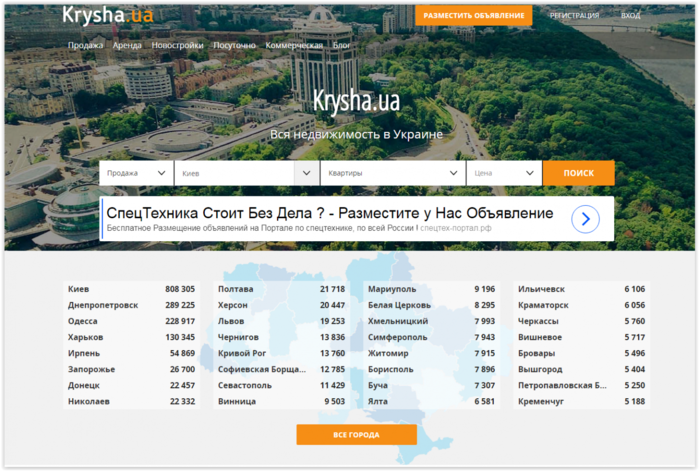This screenshot has height=471, width=699.
Task: Click the ВСЕ ГОРОДА button
Action: click(357, 434)
